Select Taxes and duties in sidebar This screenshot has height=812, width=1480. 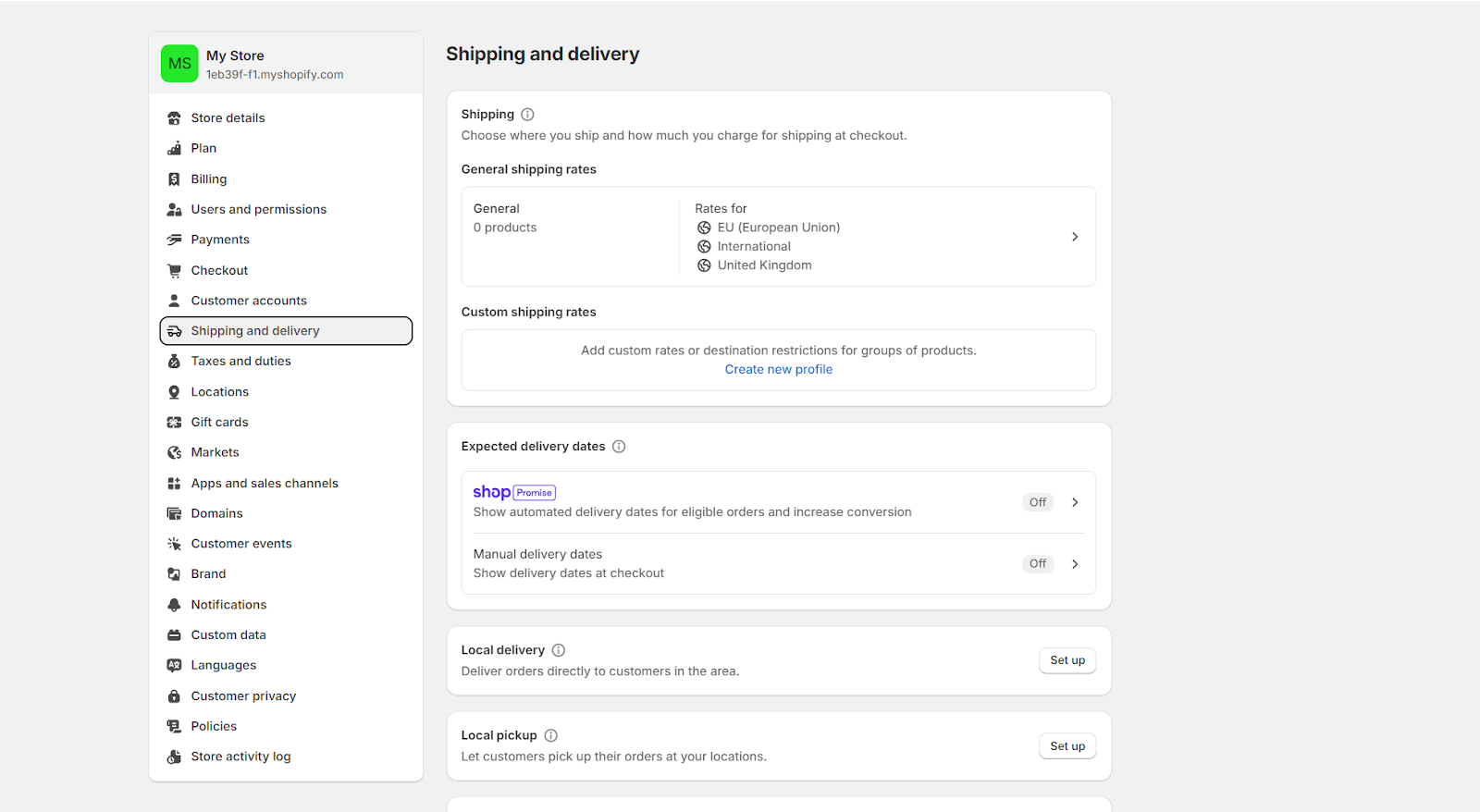[286, 362]
